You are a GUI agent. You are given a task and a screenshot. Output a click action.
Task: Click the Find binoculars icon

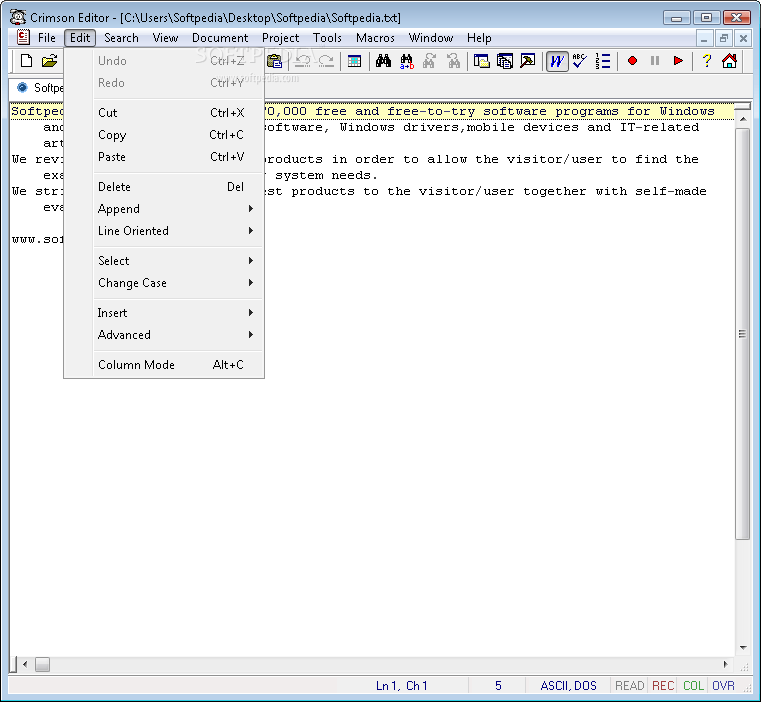[x=383, y=61]
